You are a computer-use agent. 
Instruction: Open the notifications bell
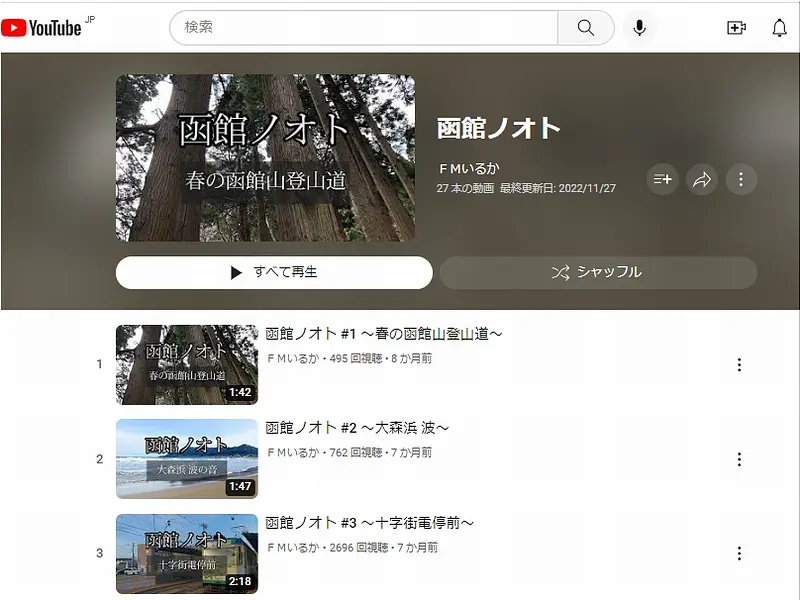pos(779,28)
